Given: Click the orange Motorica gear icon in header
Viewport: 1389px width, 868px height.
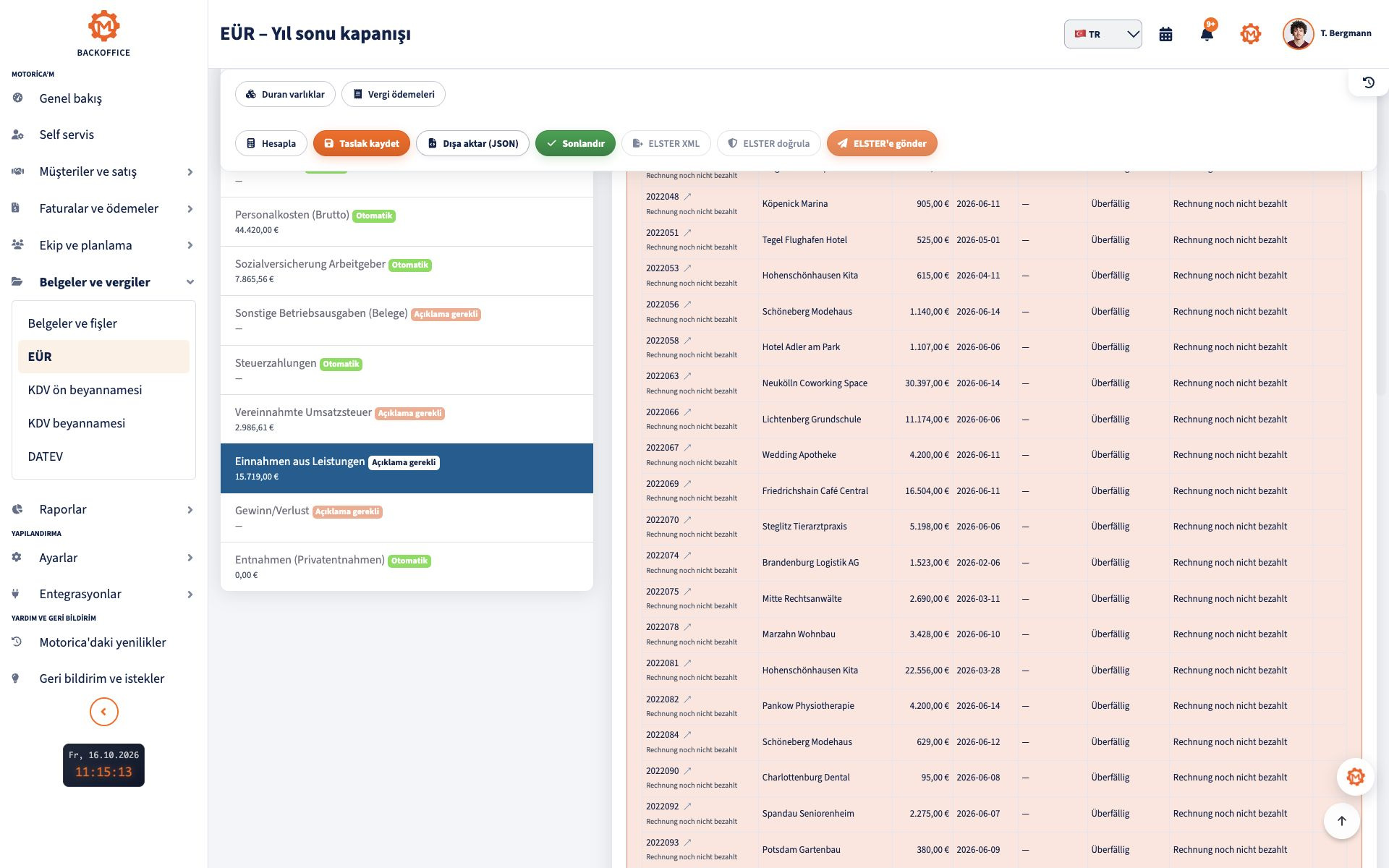Looking at the screenshot, I should pos(1250,34).
